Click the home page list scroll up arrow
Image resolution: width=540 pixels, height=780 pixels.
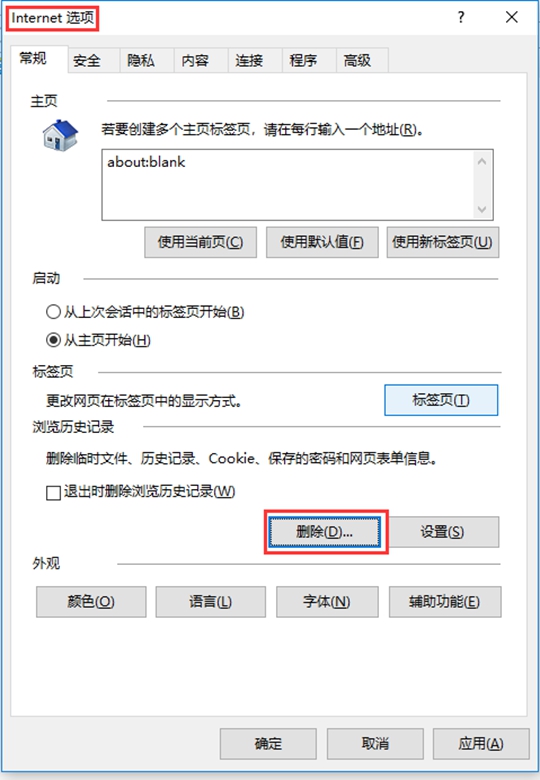[x=482, y=161]
